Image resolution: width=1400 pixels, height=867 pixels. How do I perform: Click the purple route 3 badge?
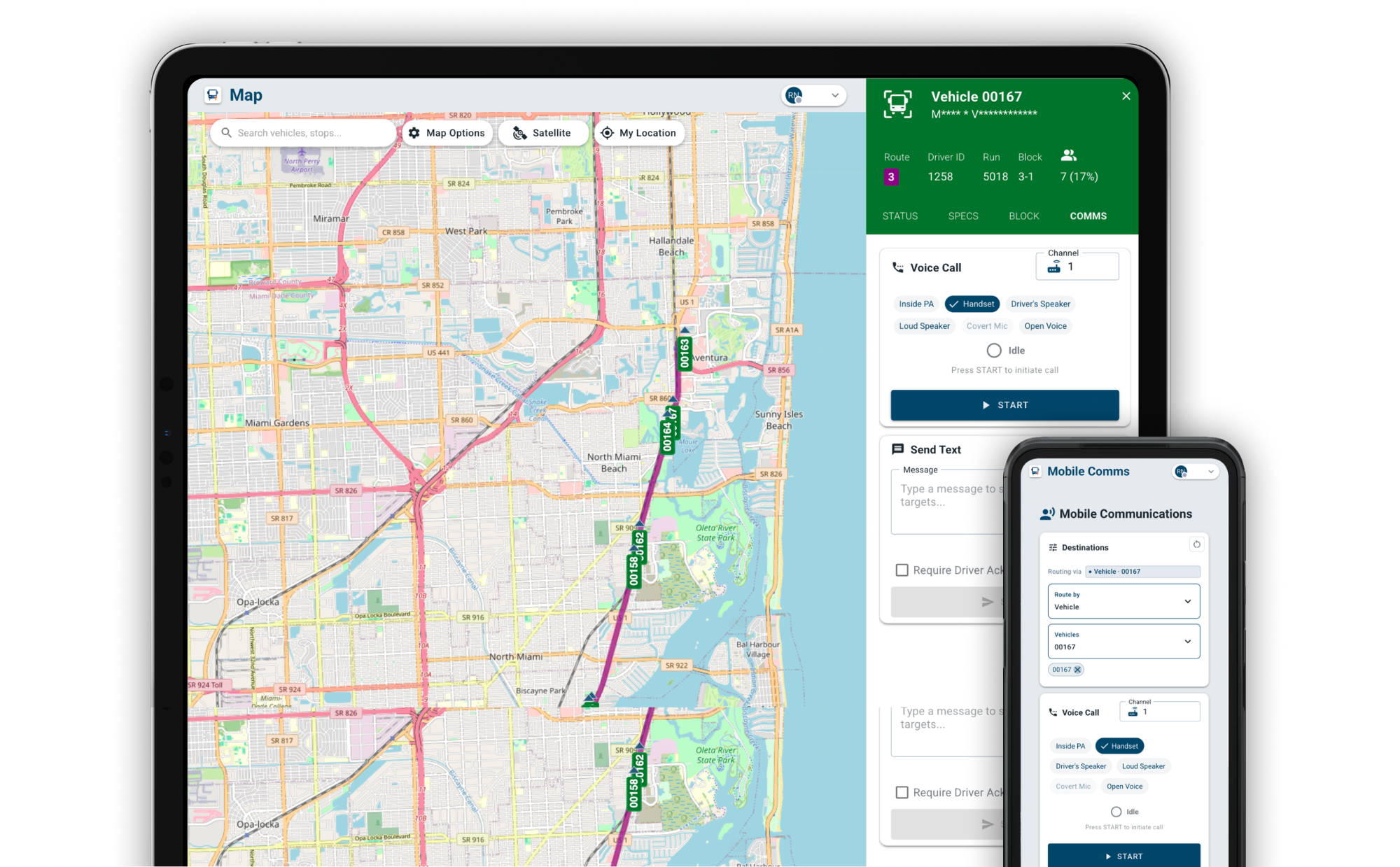891,177
